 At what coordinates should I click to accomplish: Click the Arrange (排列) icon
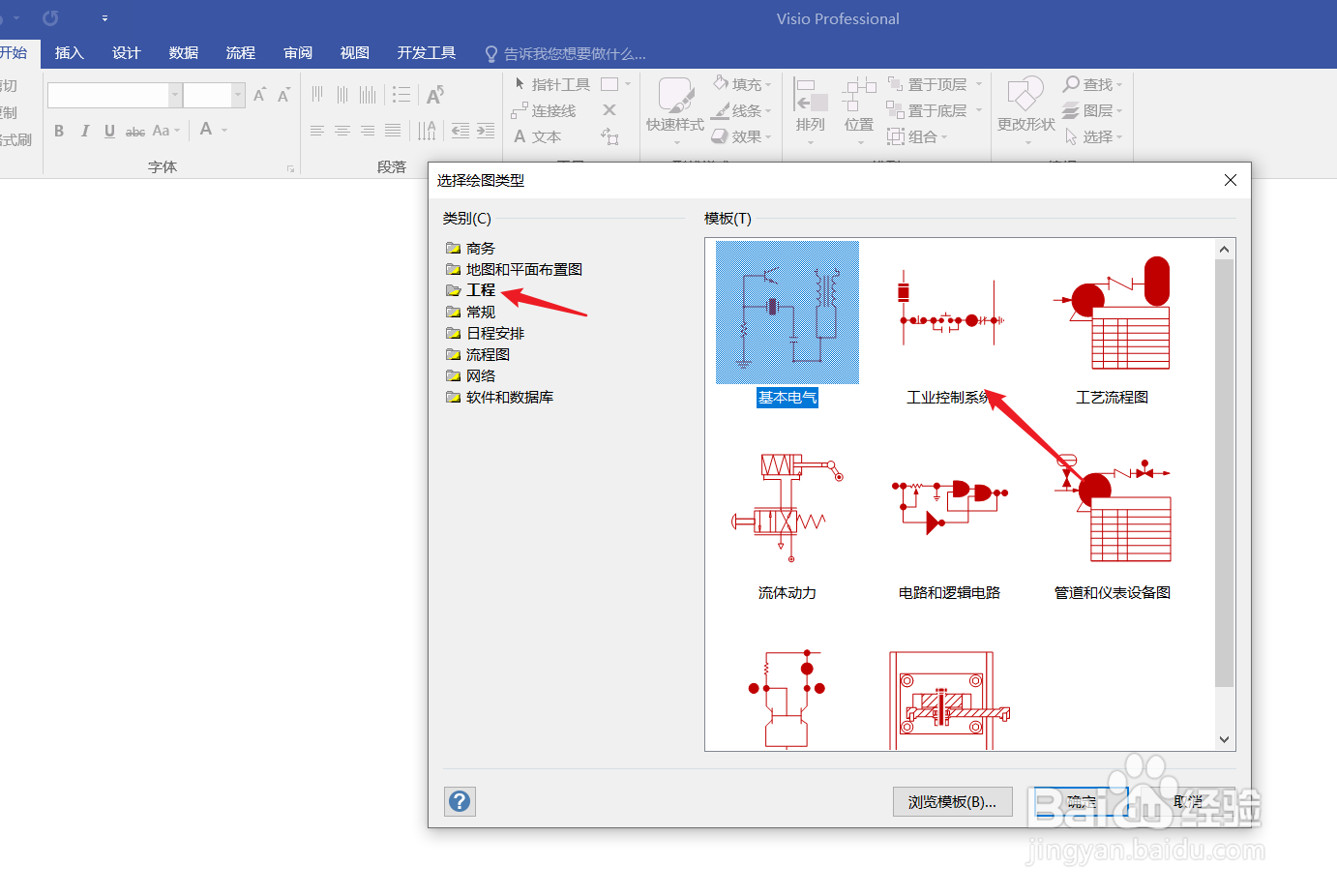click(810, 97)
